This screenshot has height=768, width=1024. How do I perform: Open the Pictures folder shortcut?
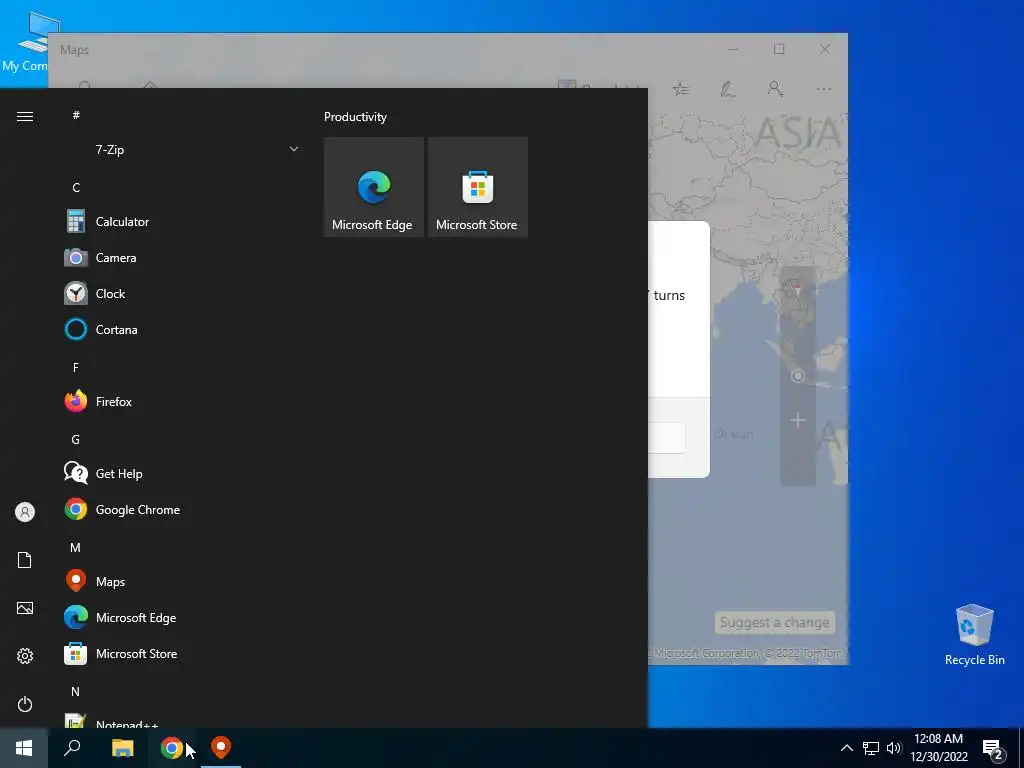(25, 608)
